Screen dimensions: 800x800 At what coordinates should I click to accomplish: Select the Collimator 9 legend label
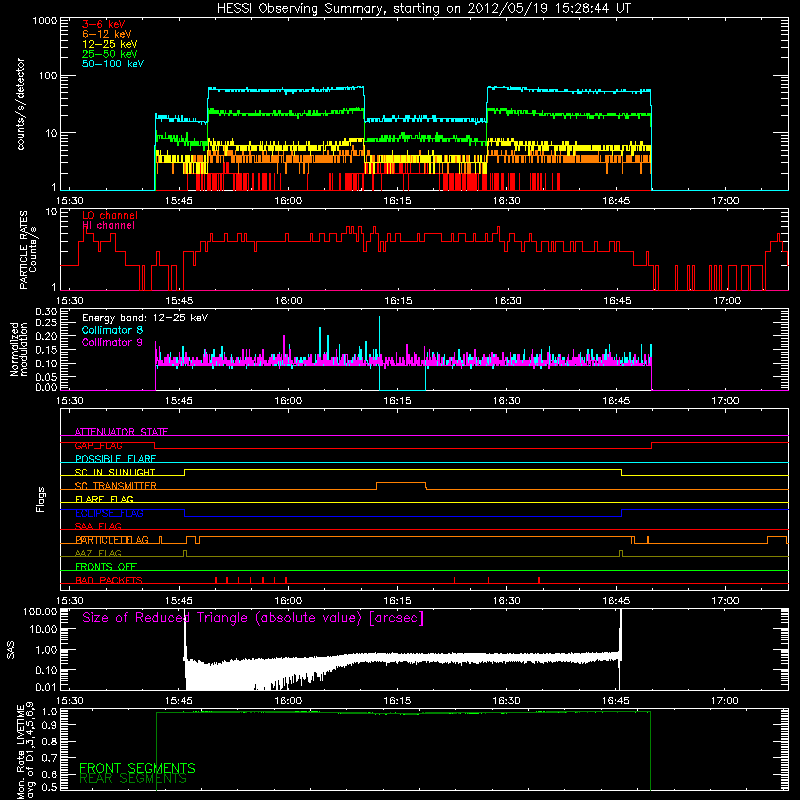112,342
